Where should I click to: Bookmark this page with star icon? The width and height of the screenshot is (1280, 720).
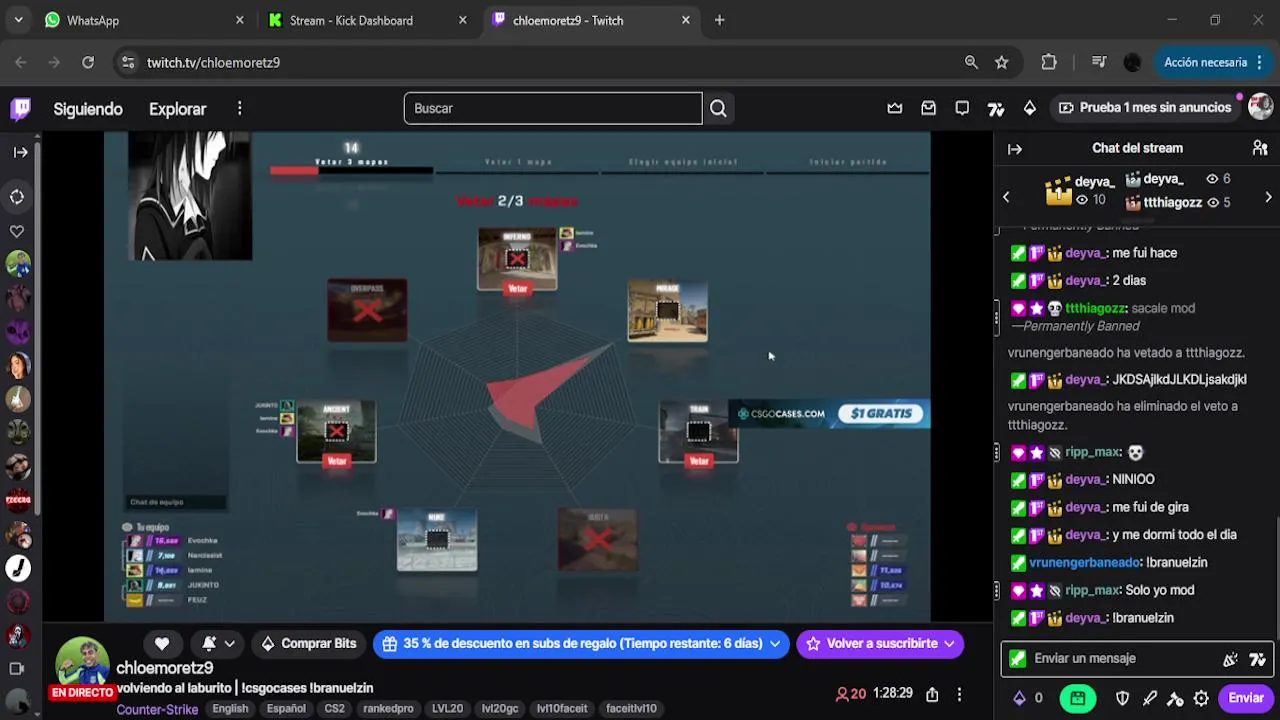[x=1002, y=62]
